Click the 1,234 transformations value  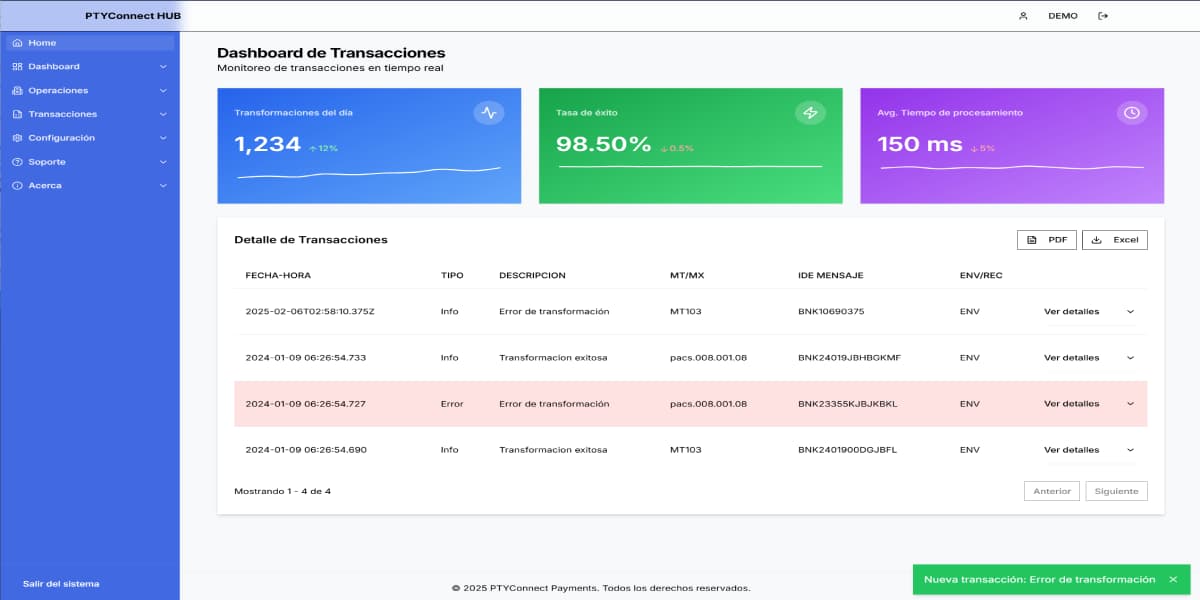click(x=267, y=144)
